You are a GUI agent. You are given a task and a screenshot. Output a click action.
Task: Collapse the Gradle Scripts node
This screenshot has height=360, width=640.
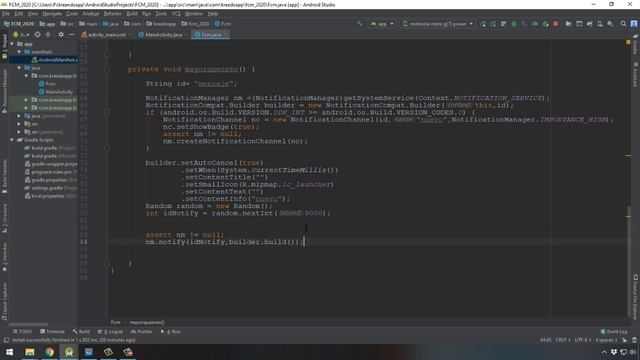[x=12, y=140]
